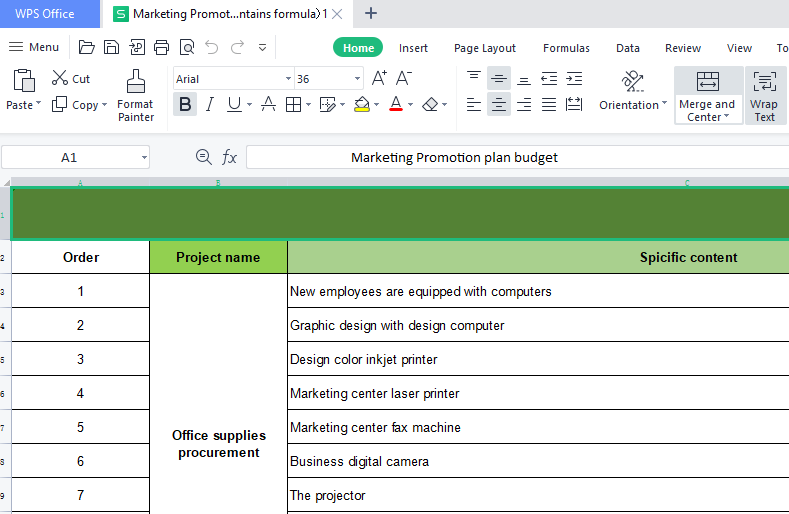Click the Distributed alignment icon
789x514 pixels.
pyautogui.click(x=574, y=104)
